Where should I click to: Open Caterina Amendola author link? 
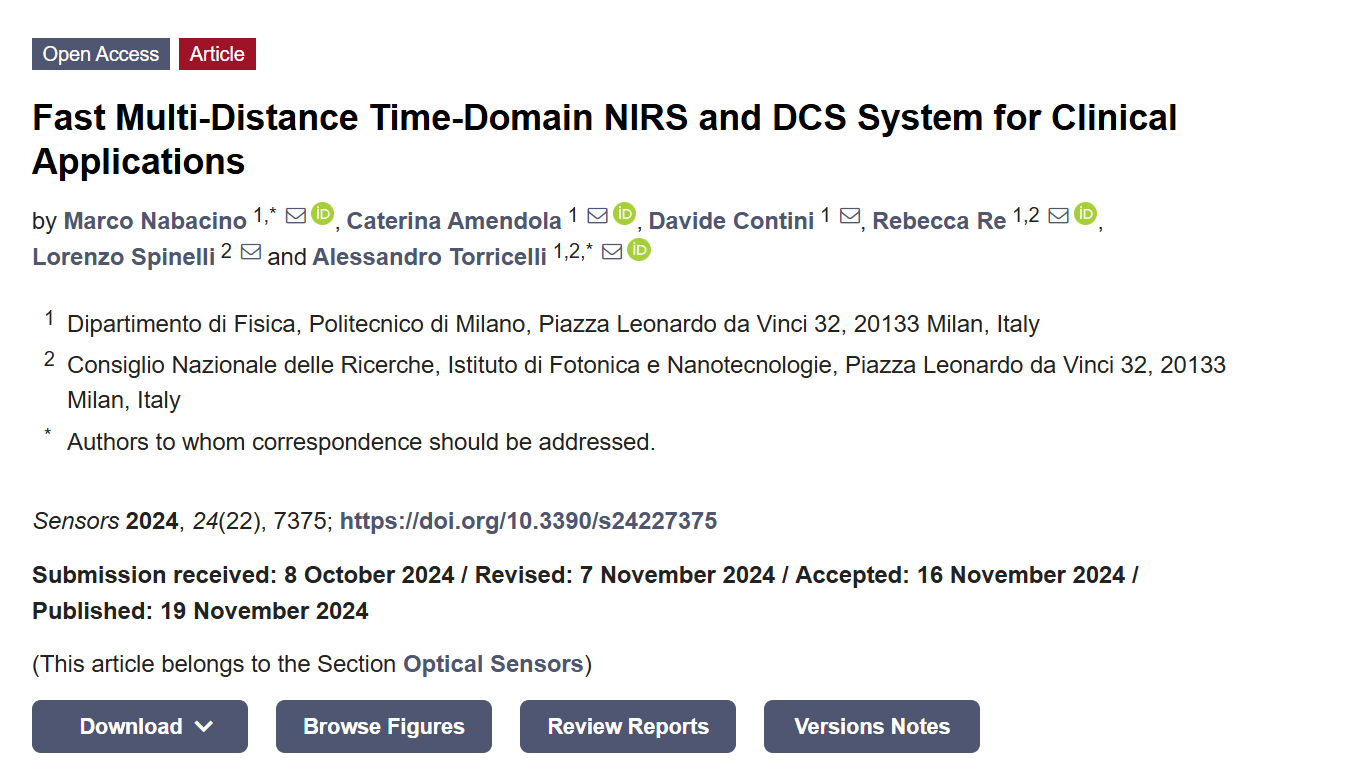point(454,221)
